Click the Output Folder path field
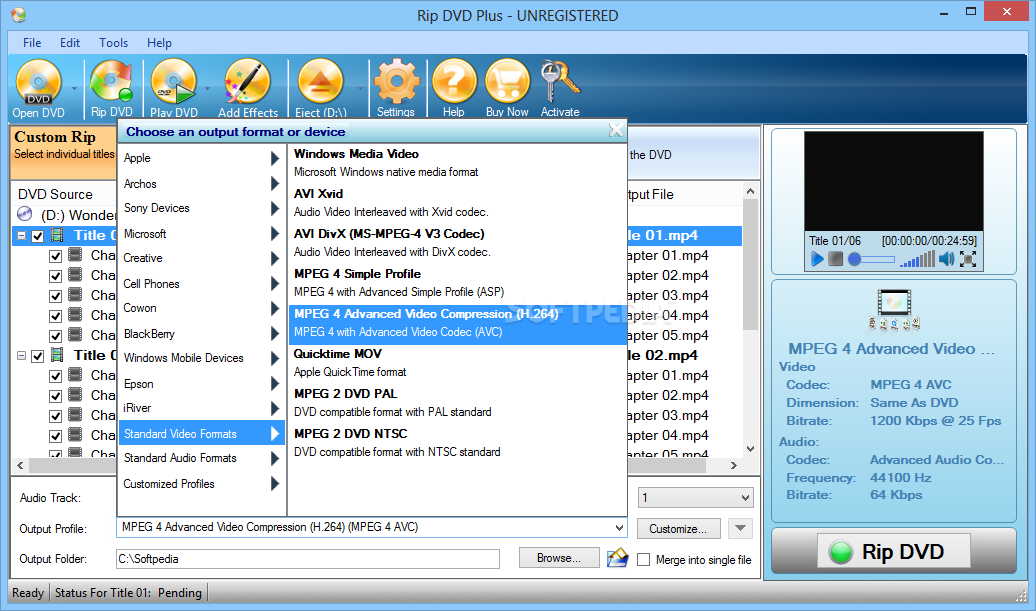This screenshot has height=611, width=1036. click(308, 559)
